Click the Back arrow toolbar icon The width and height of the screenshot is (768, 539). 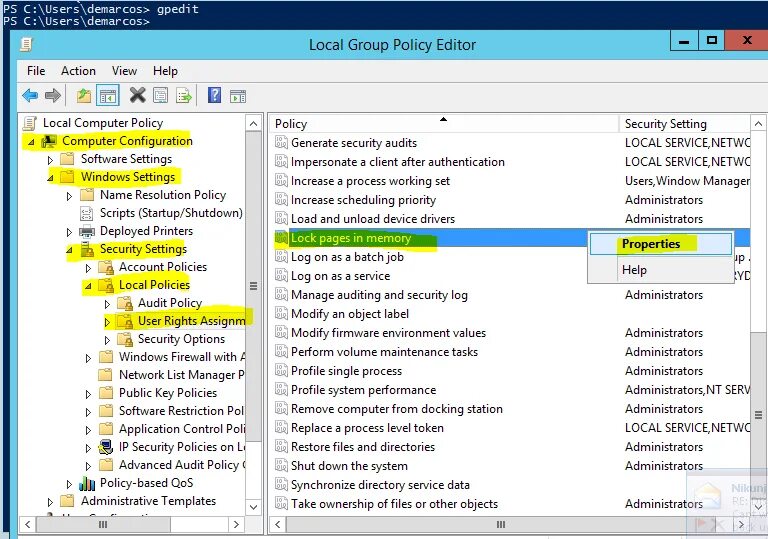(30, 95)
